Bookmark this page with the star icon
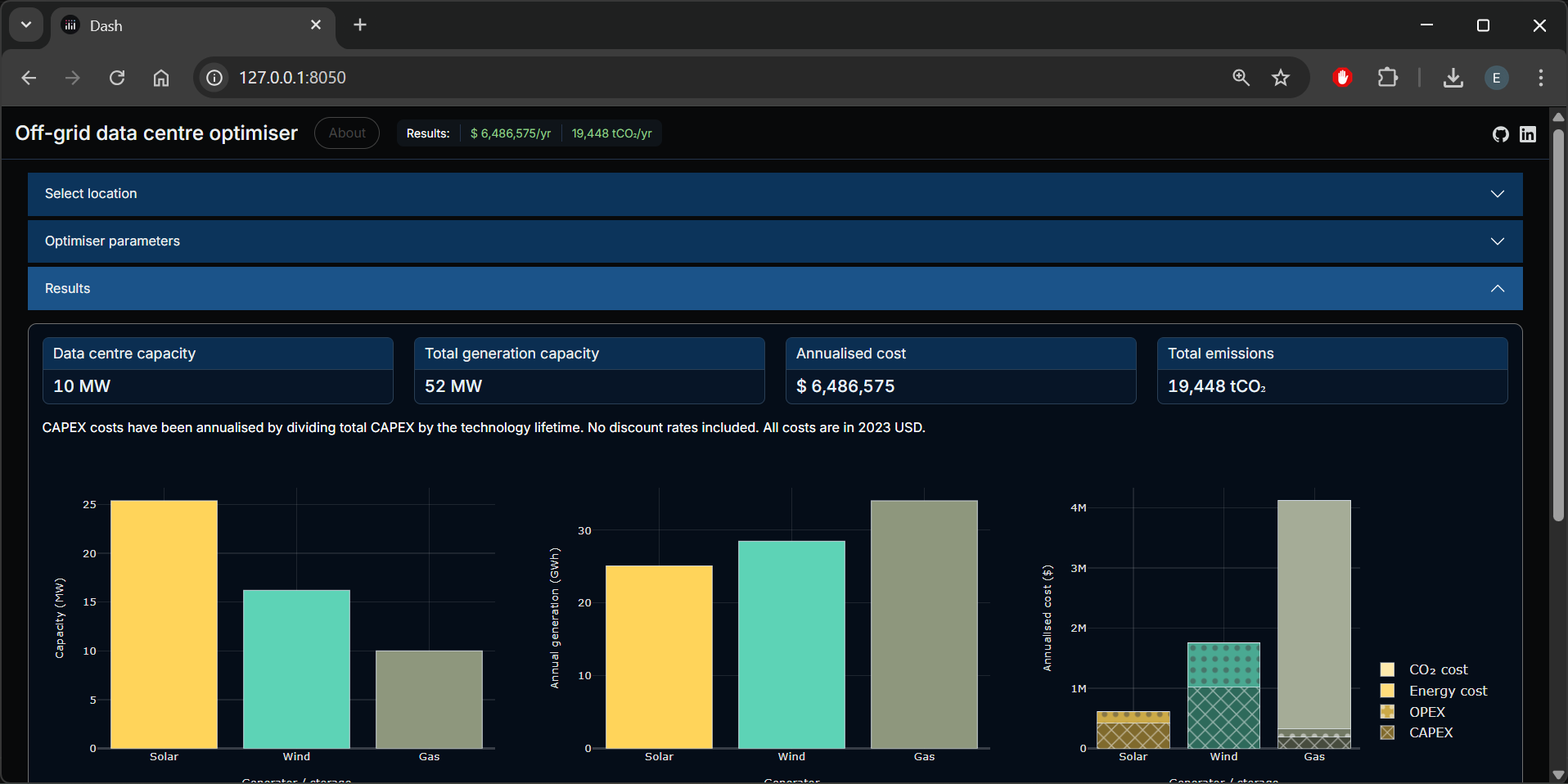The image size is (1568, 784). tap(1281, 78)
